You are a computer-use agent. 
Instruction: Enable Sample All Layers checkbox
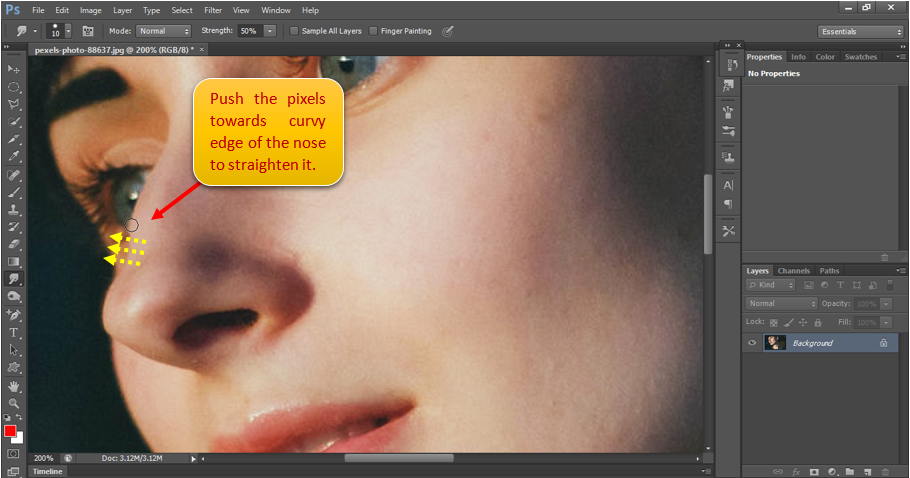coord(294,31)
